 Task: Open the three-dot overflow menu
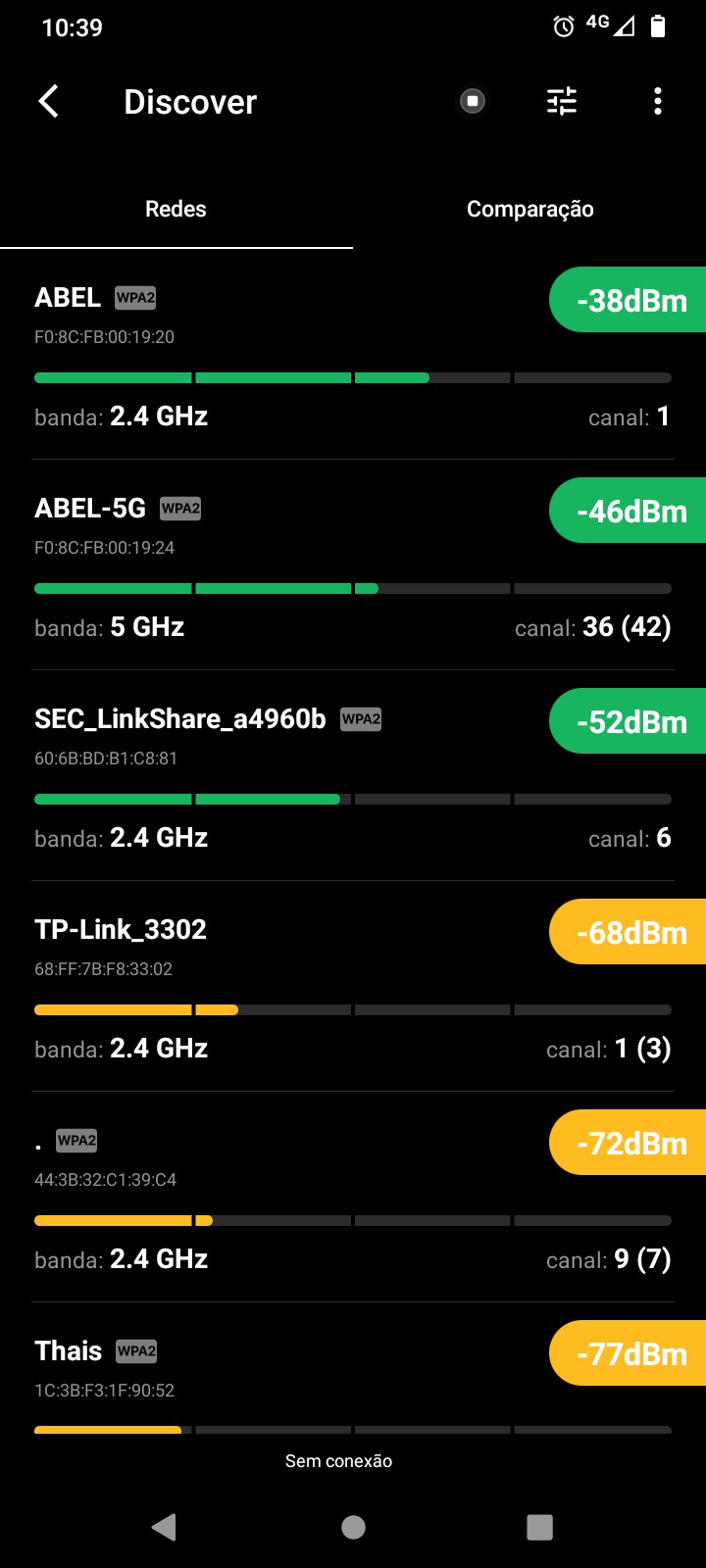coord(657,101)
